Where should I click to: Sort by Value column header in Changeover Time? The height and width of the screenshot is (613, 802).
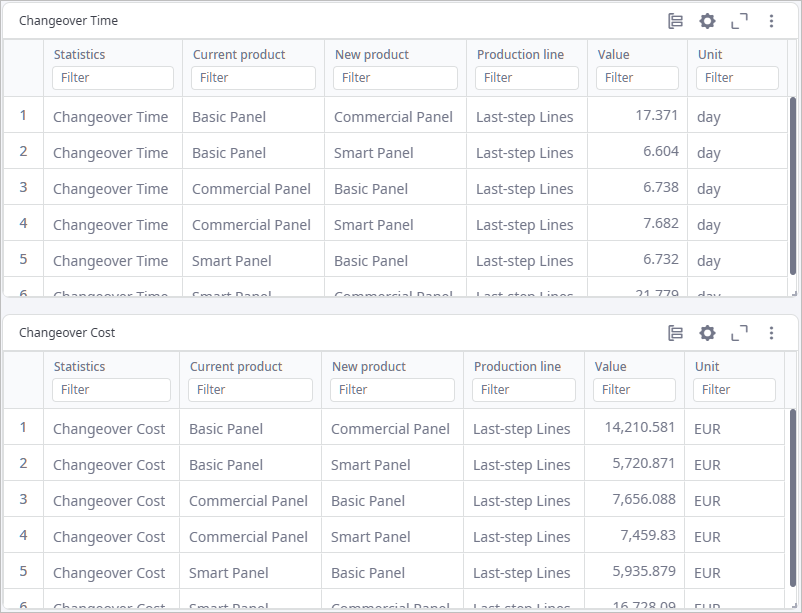(x=613, y=55)
